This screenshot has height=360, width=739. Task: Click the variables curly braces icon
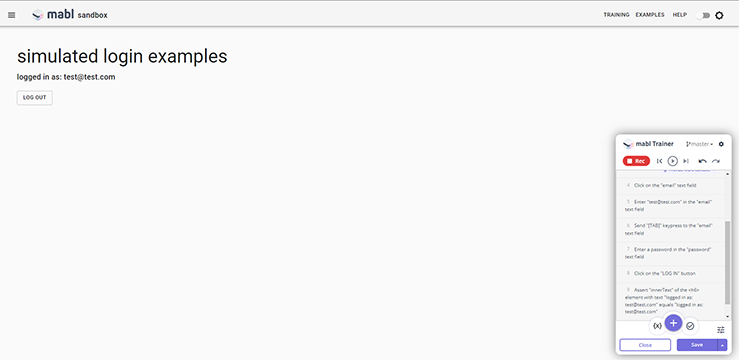pyautogui.click(x=657, y=326)
